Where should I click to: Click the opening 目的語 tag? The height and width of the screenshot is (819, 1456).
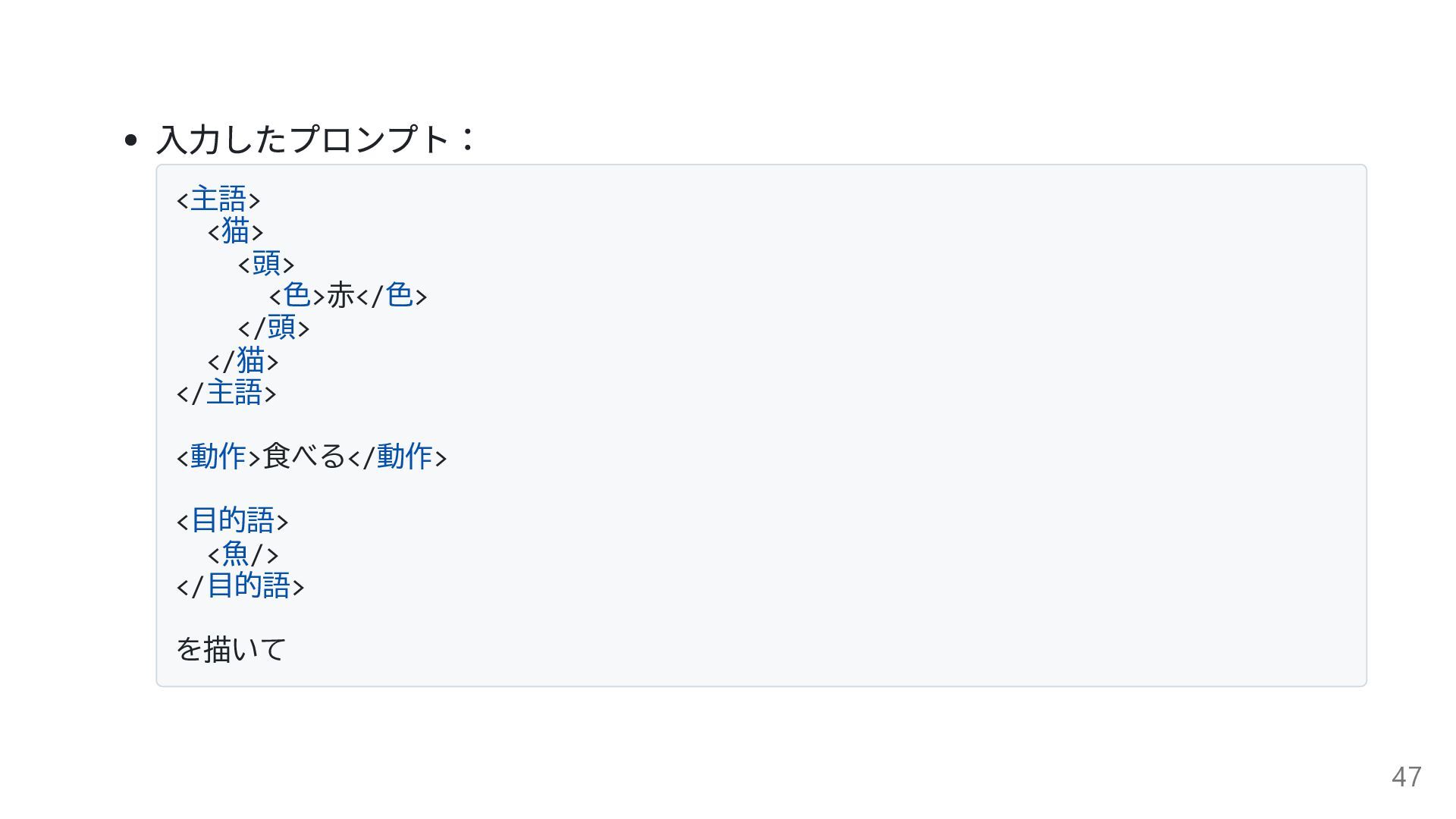pyautogui.click(x=233, y=521)
